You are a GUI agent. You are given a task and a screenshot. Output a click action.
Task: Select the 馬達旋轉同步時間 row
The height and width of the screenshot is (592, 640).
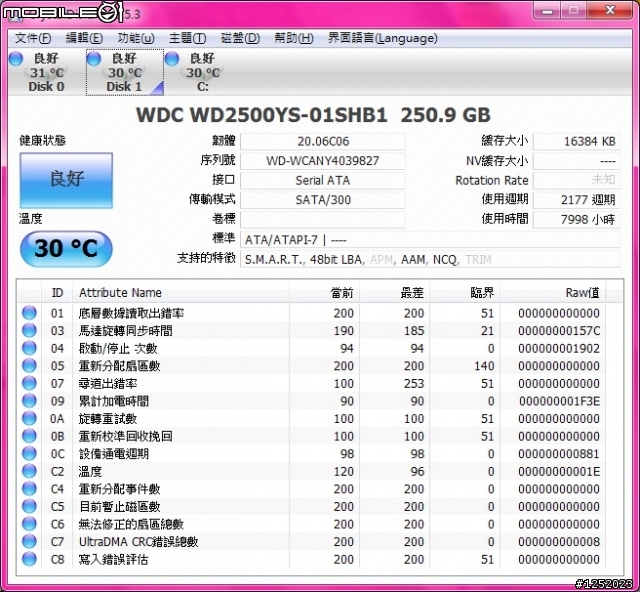[312, 330]
